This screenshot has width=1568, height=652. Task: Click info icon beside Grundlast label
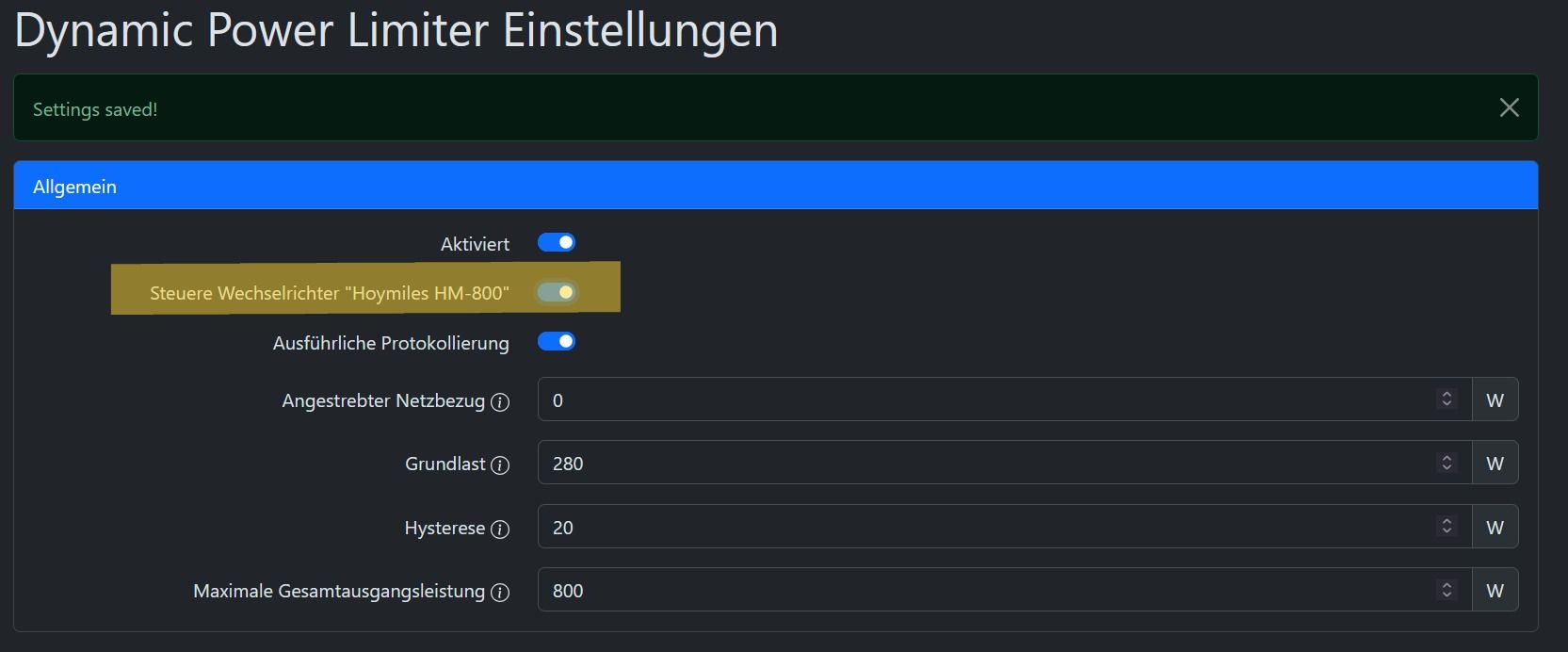point(500,465)
